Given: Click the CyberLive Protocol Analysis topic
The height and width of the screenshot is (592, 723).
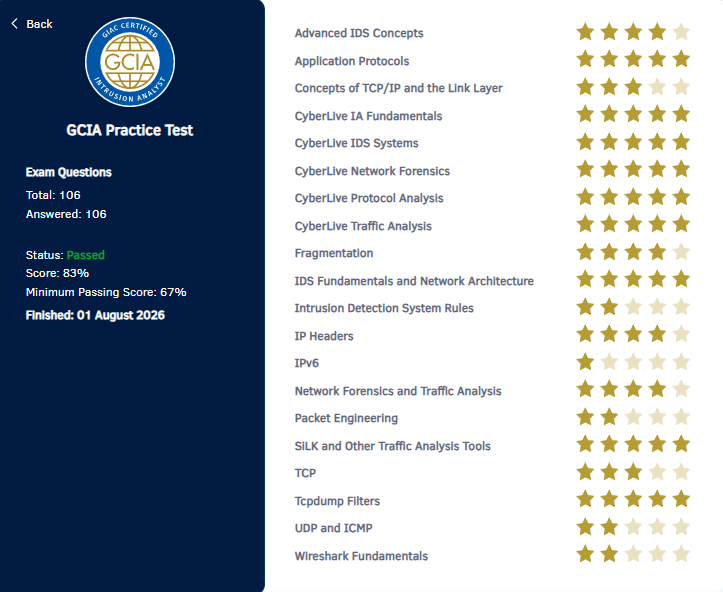Looking at the screenshot, I should pyautogui.click(x=369, y=198).
